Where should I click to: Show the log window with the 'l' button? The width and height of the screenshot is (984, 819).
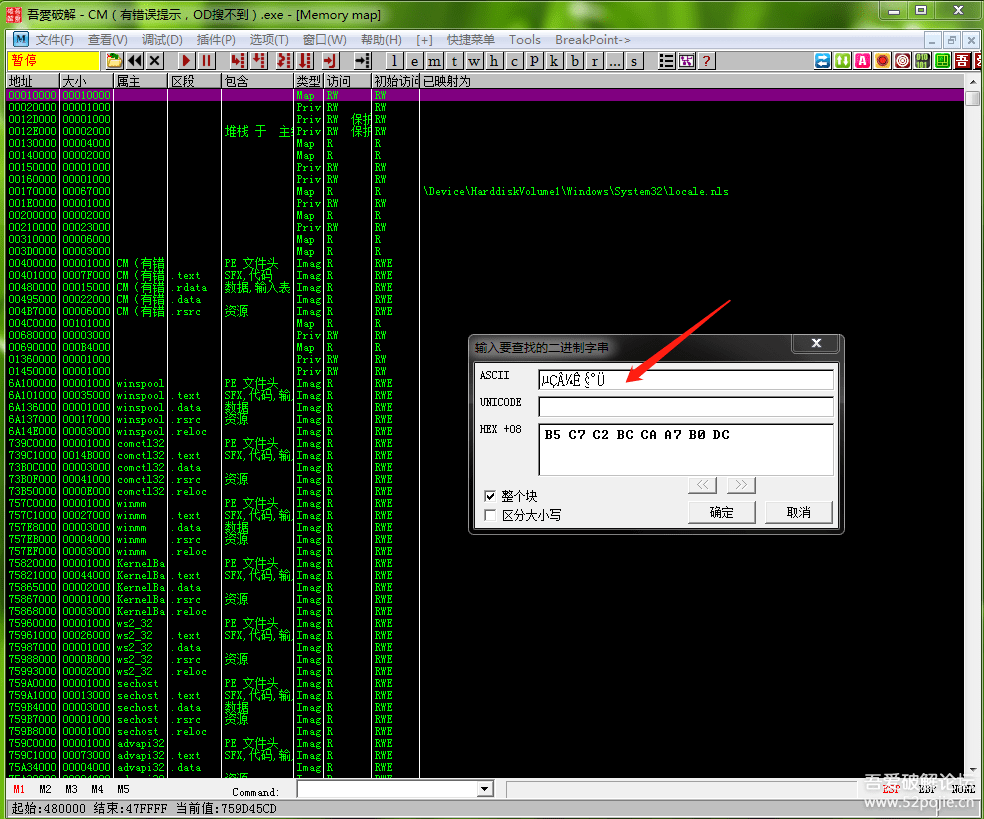(x=394, y=61)
